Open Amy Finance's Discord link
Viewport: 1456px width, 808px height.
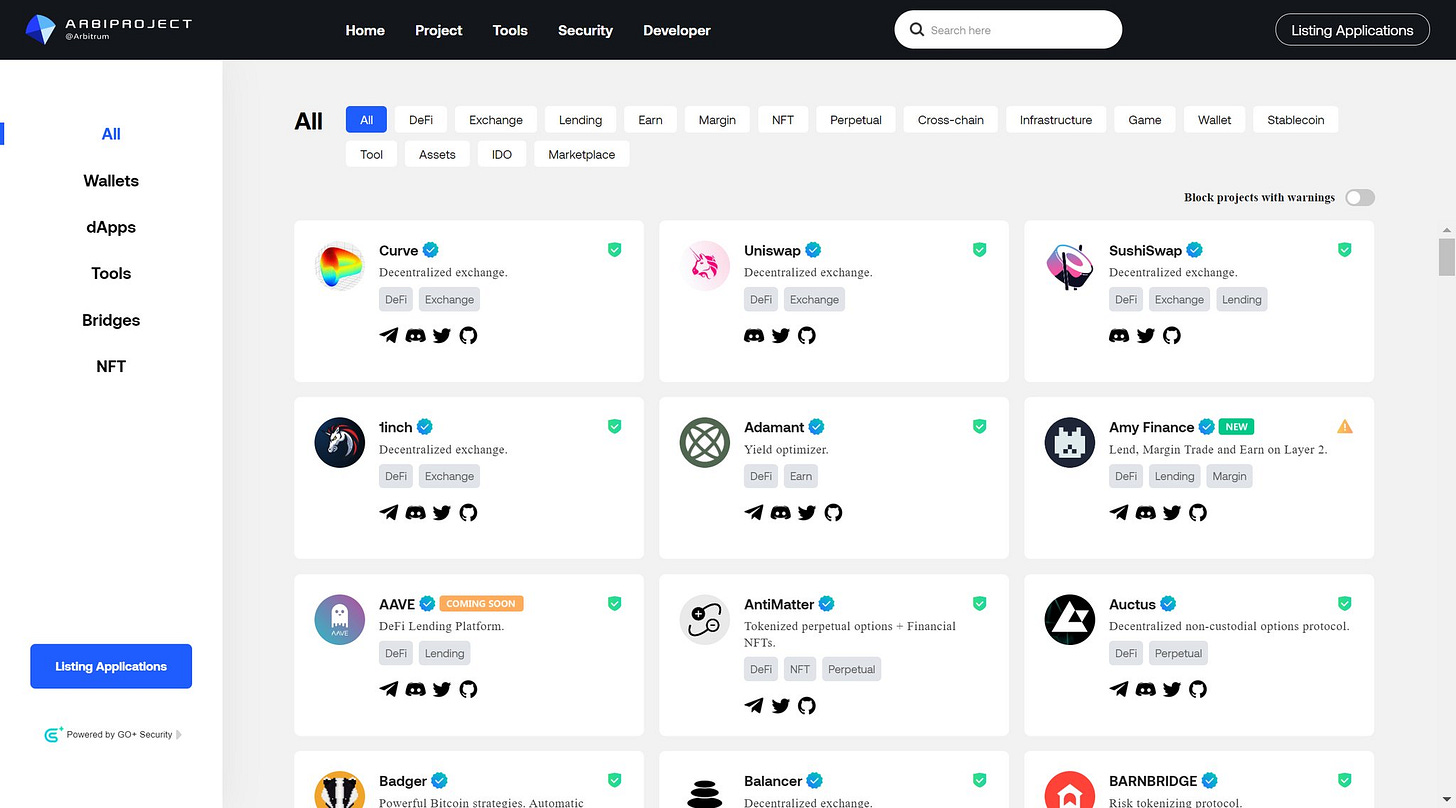coord(1145,512)
